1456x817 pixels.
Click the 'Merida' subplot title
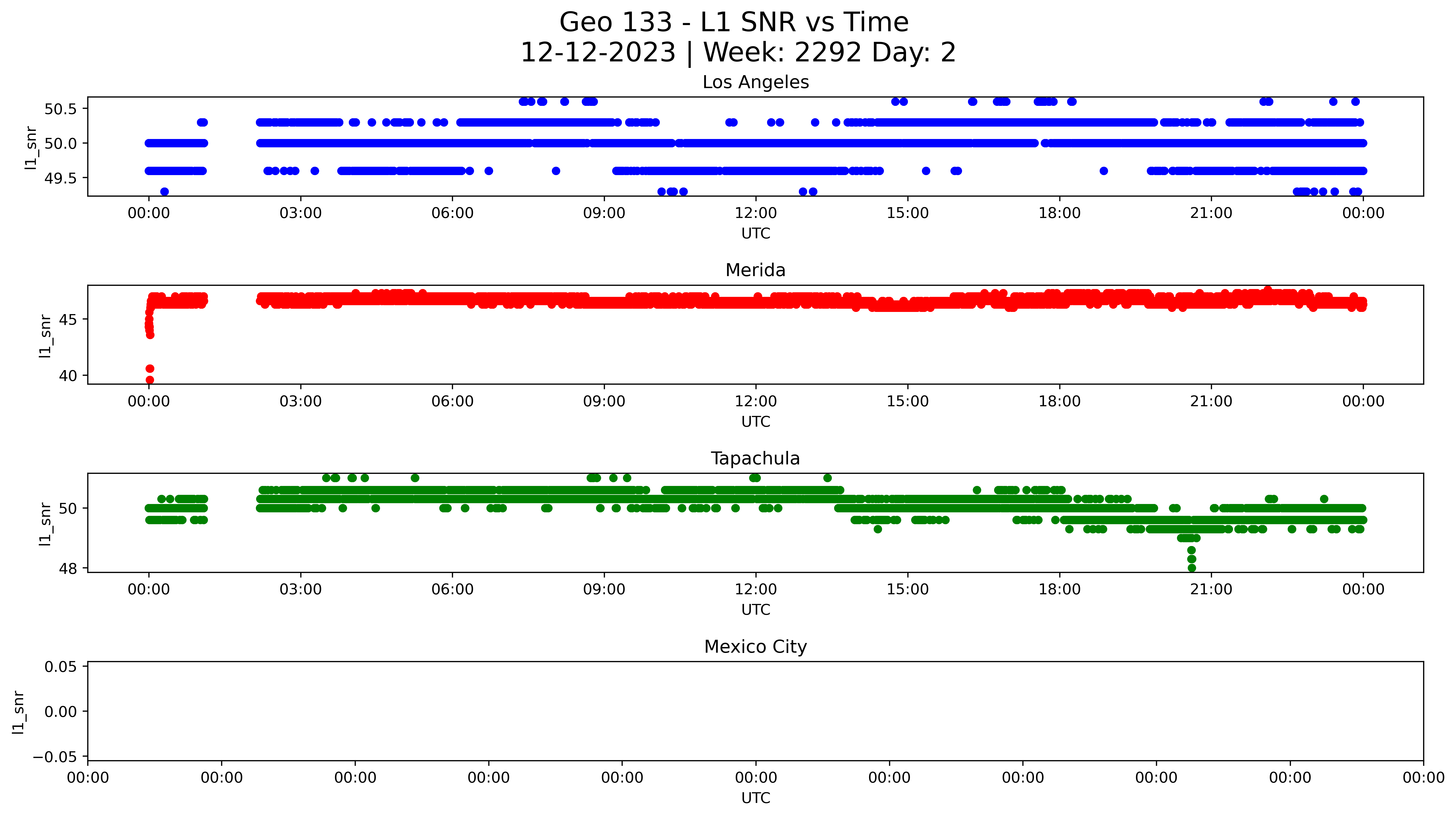click(x=756, y=270)
